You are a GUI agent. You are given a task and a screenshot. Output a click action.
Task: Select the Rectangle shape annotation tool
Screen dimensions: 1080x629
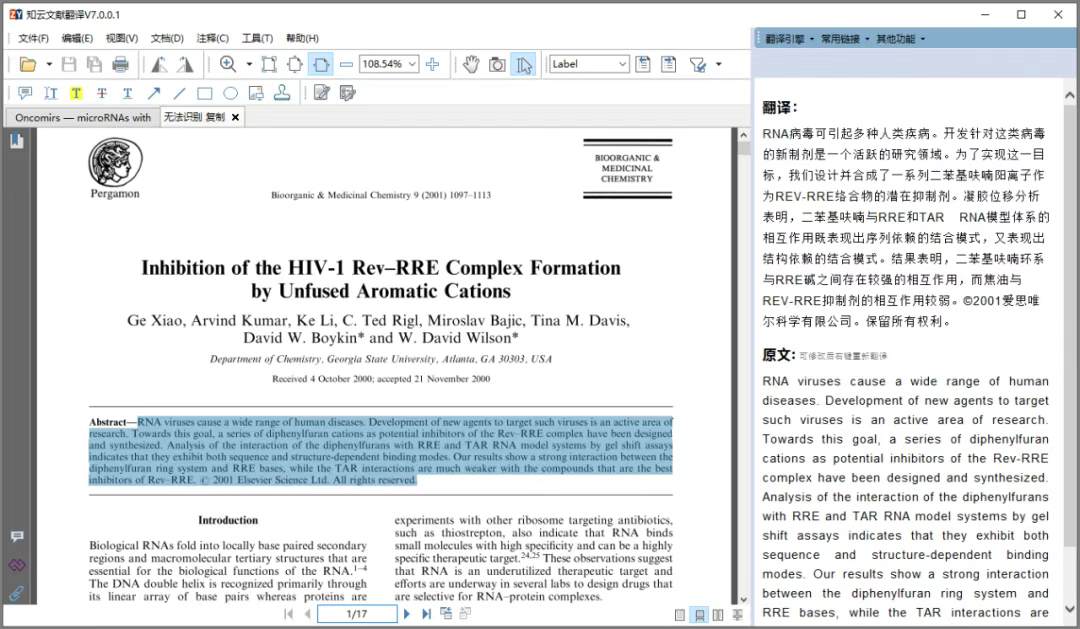coord(205,94)
